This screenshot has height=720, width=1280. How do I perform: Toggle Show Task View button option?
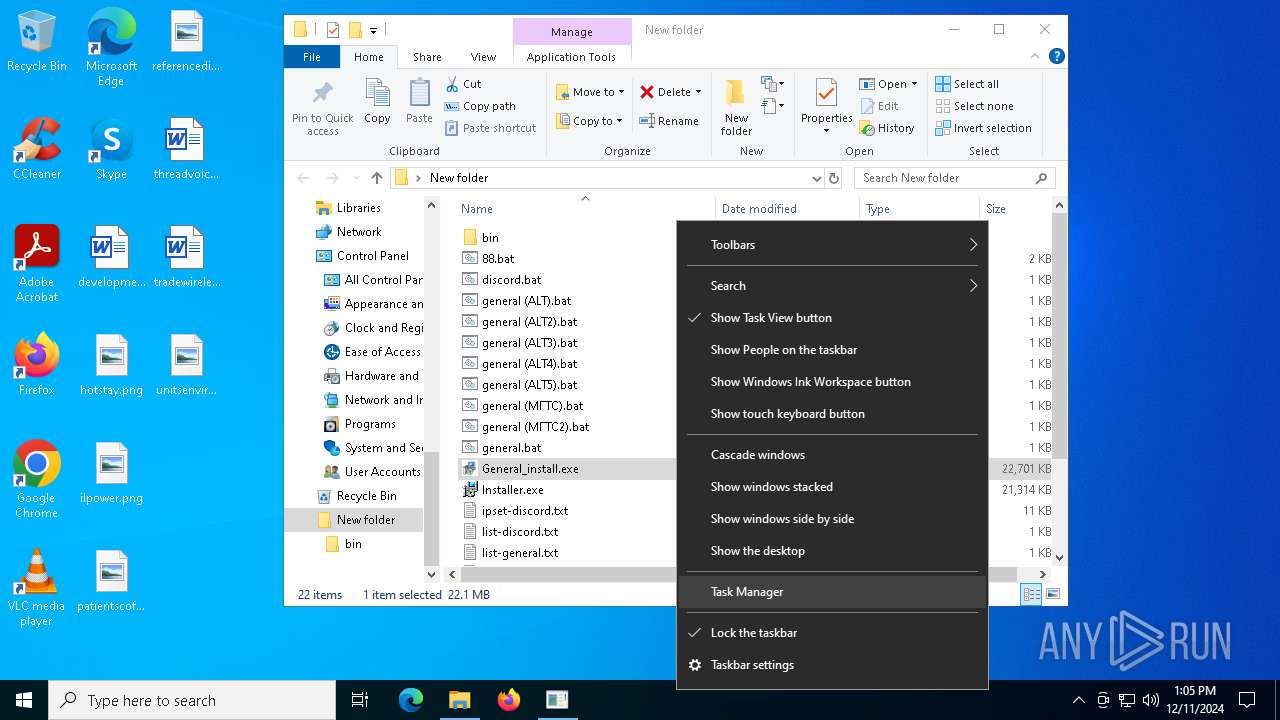tap(832, 318)
